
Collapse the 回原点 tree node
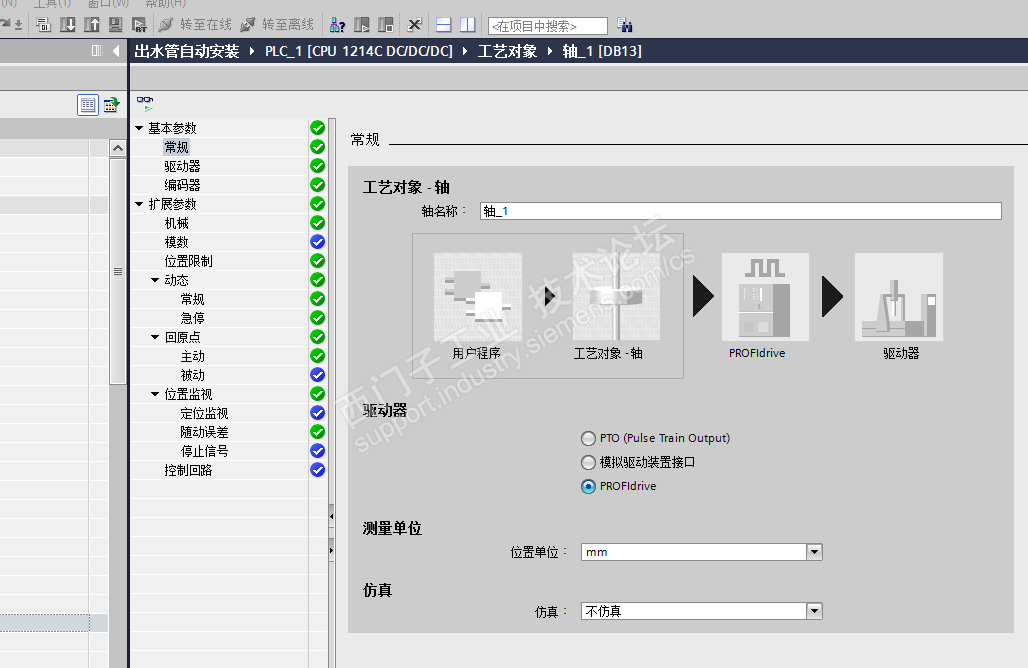(x=155, y=337)
